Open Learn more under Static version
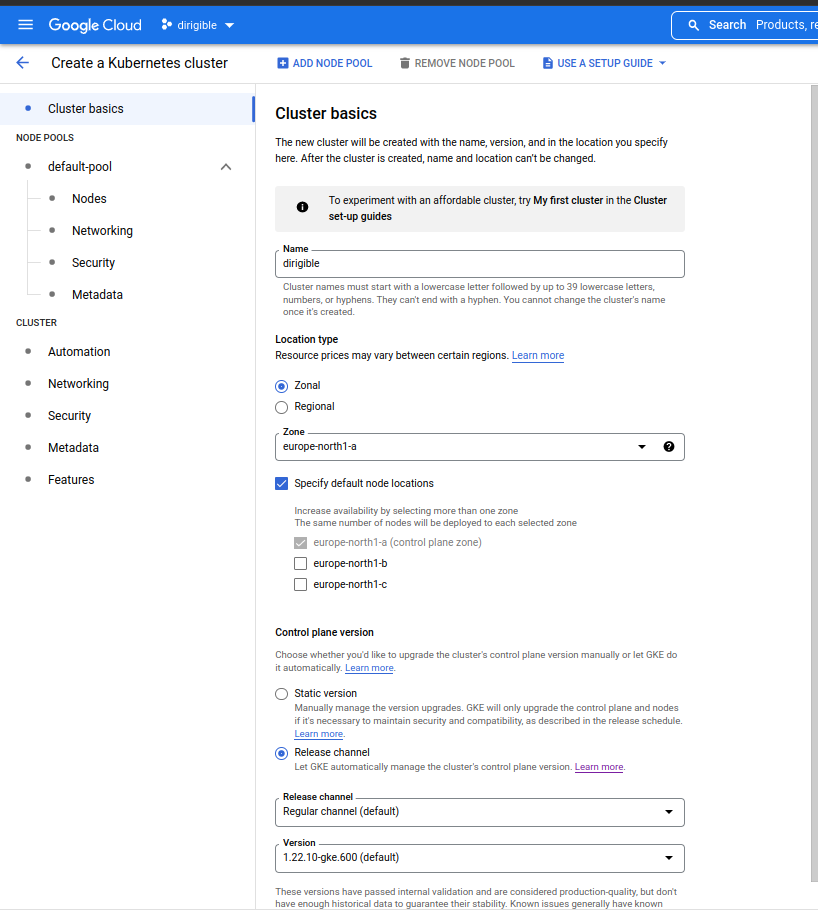The image size is (818, 912). 318,734
